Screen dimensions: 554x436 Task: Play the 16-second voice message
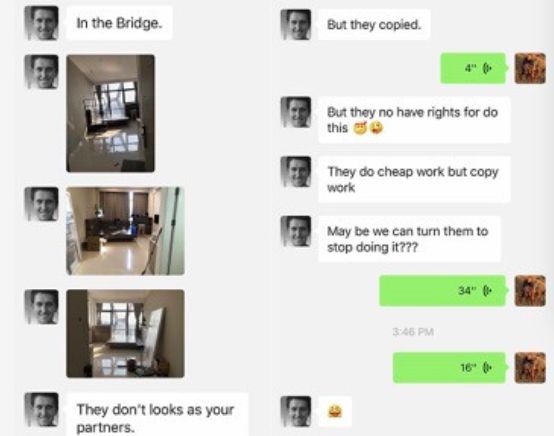(x=450, y=368)
